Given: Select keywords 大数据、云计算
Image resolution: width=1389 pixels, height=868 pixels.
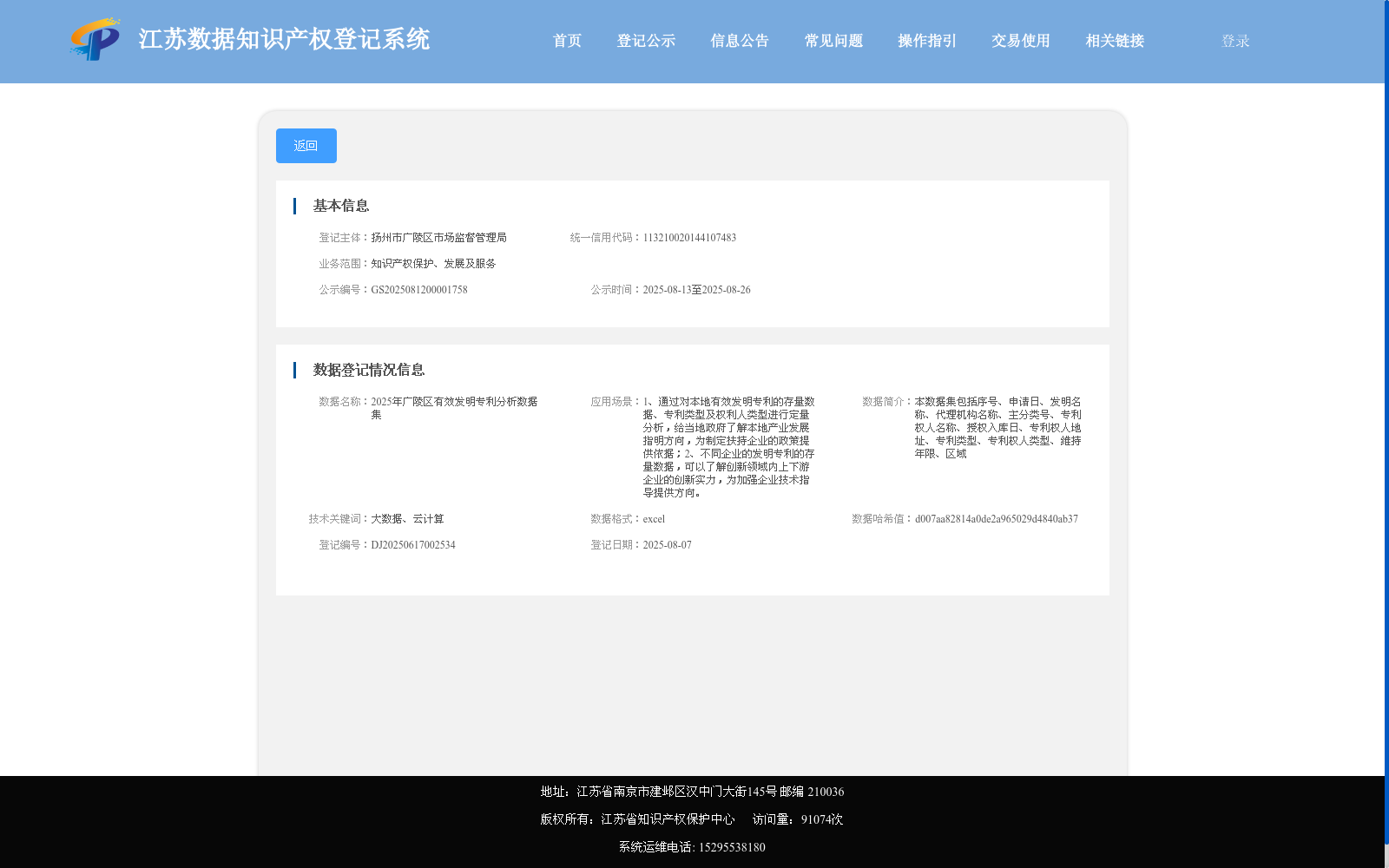Looking at the screenshot, I should point(407,519).
